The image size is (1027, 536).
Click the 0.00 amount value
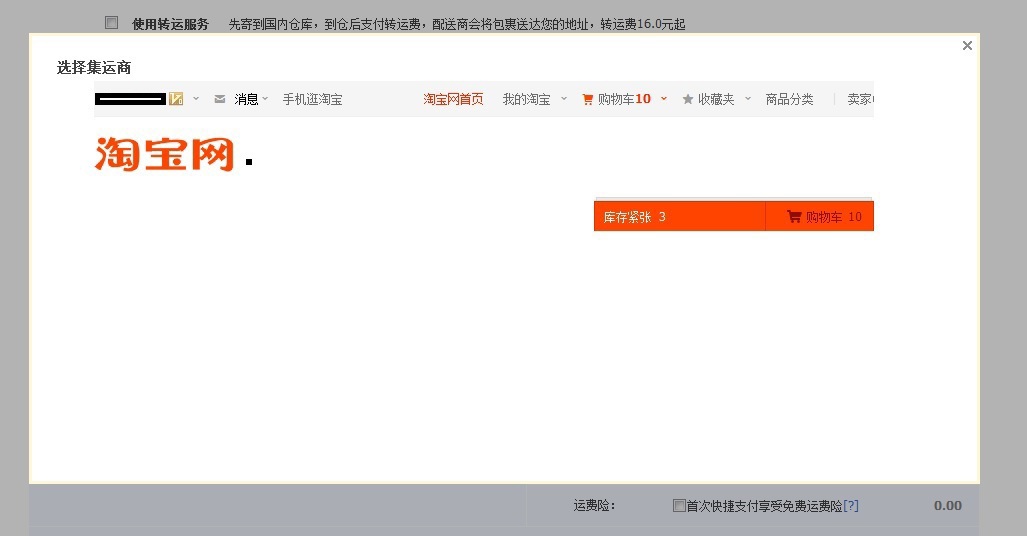pos(948,505)
